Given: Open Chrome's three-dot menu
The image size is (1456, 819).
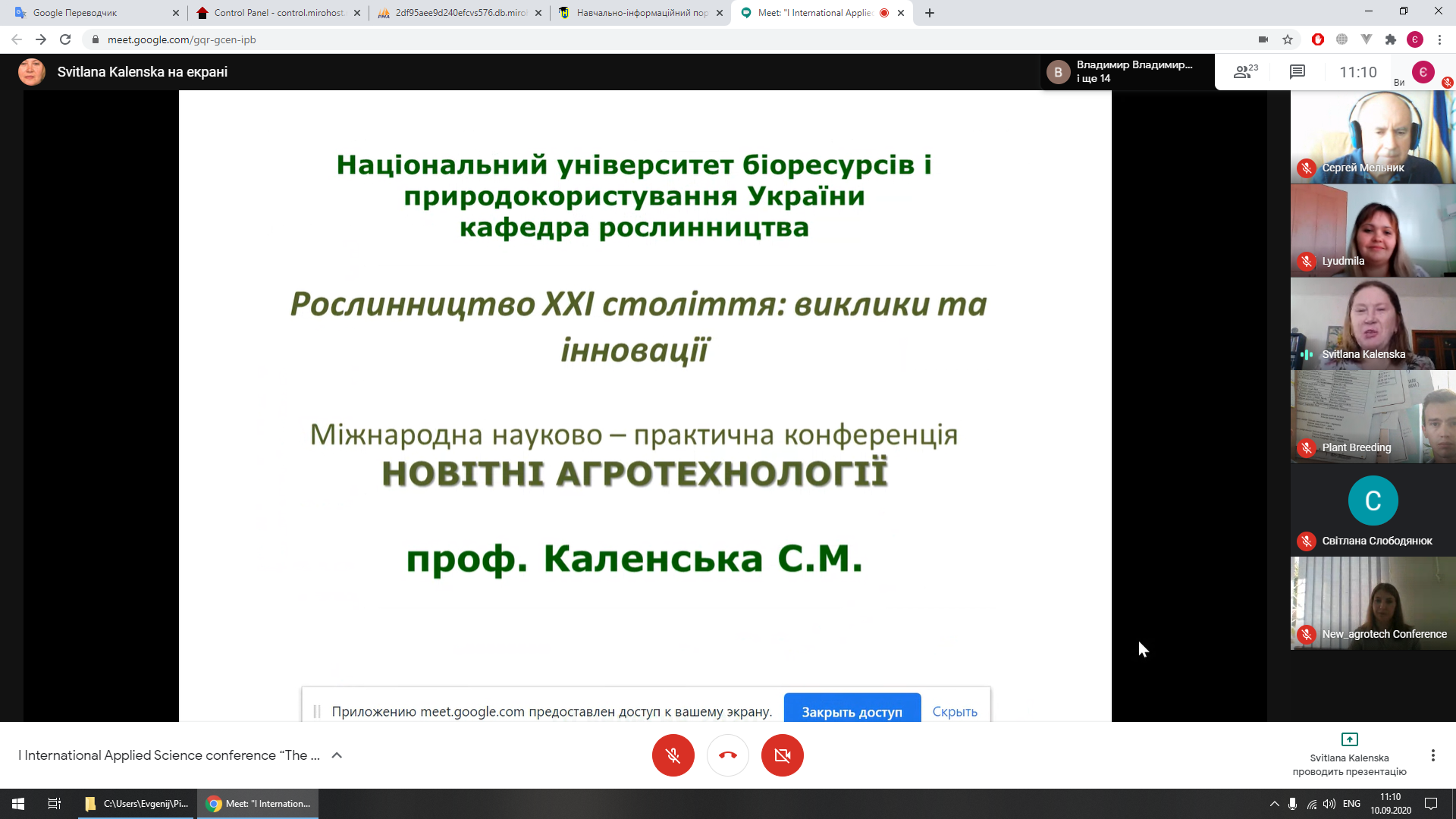Looking at the screenshot, I should click(1439, 39).
